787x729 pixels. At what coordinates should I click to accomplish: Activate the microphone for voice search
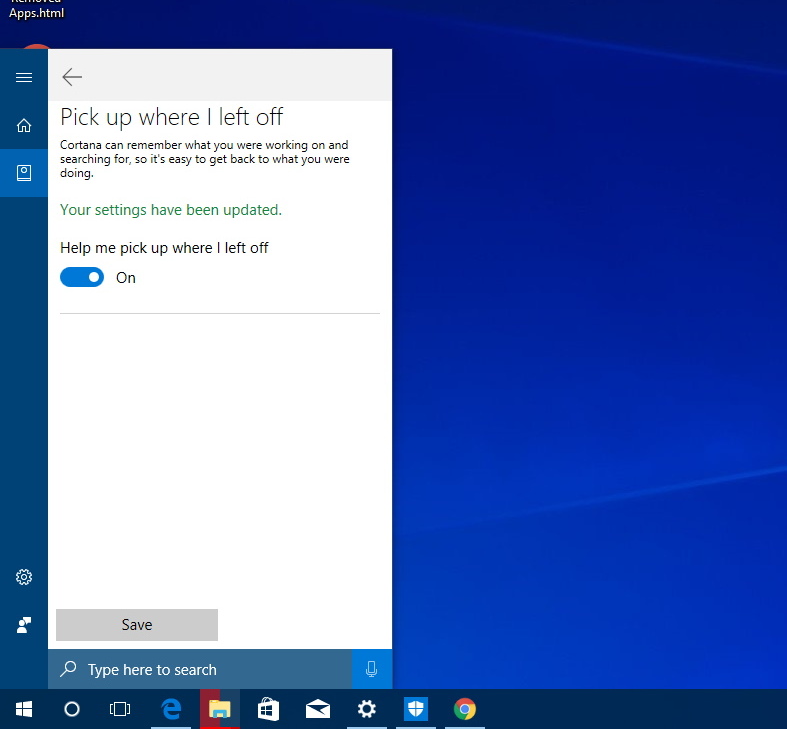(371, 670)
